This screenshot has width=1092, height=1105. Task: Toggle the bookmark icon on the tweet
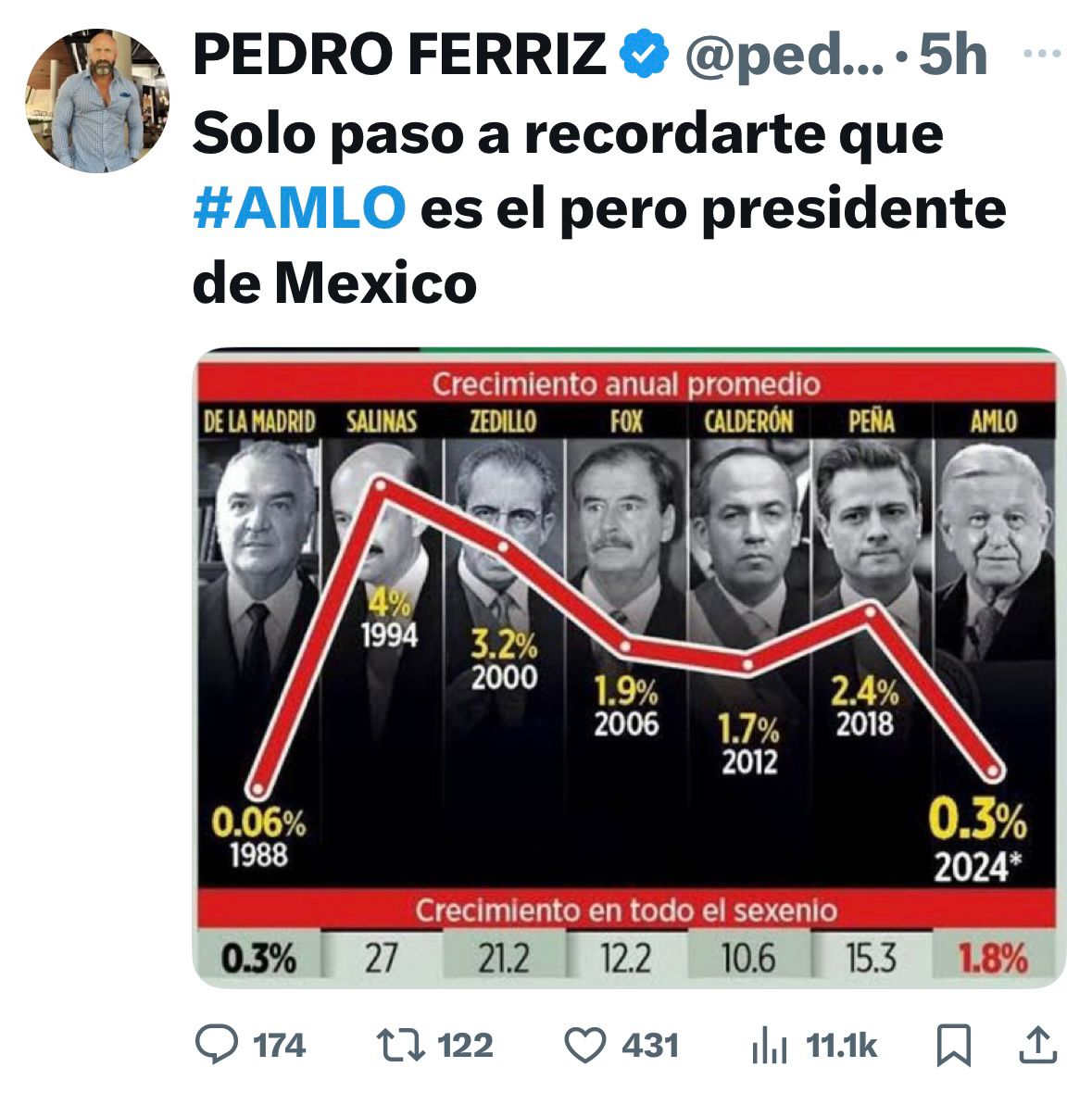tap(953, 1047)
